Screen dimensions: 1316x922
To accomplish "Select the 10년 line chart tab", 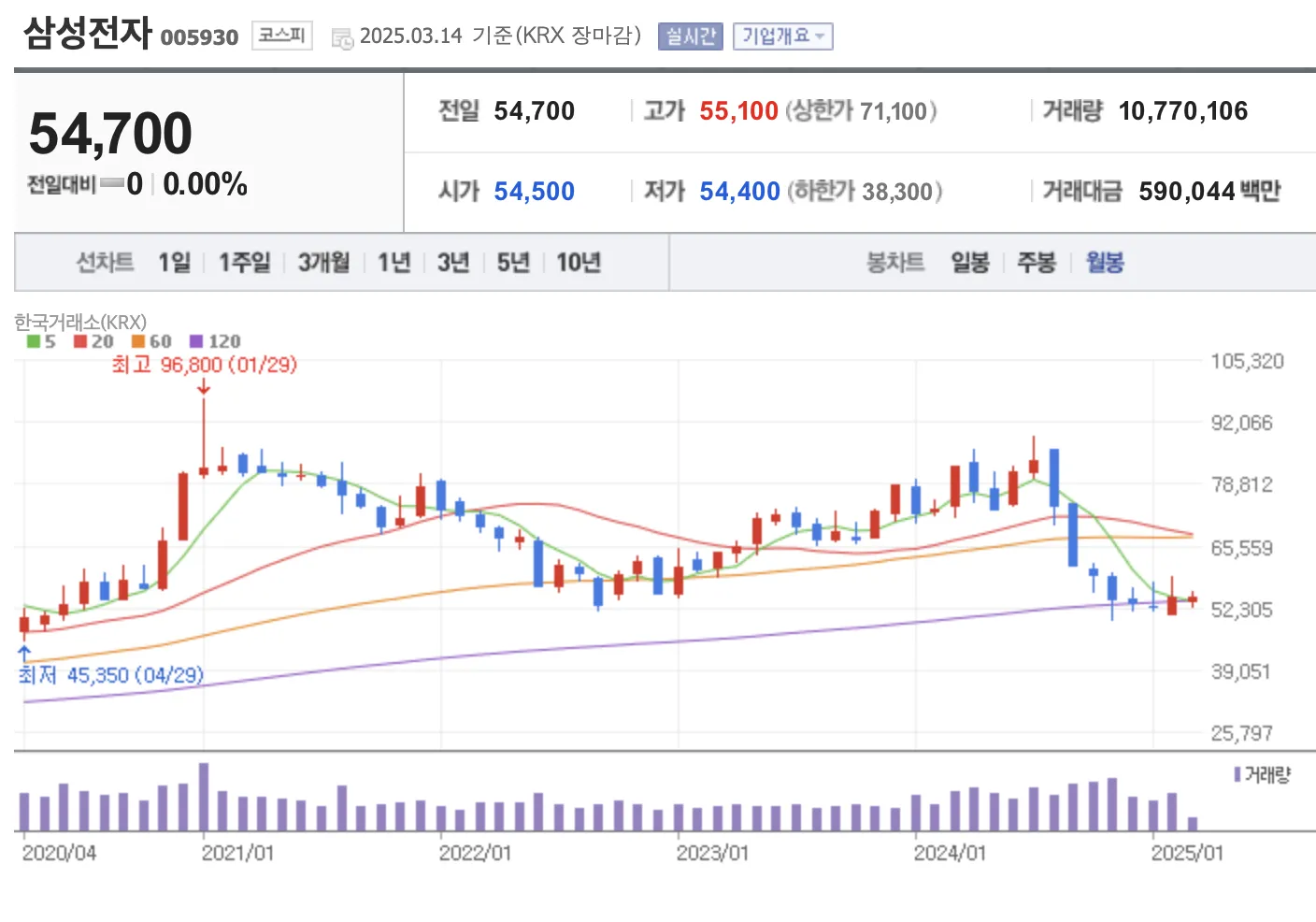I will pyautogui.click(x=579, y=263).
